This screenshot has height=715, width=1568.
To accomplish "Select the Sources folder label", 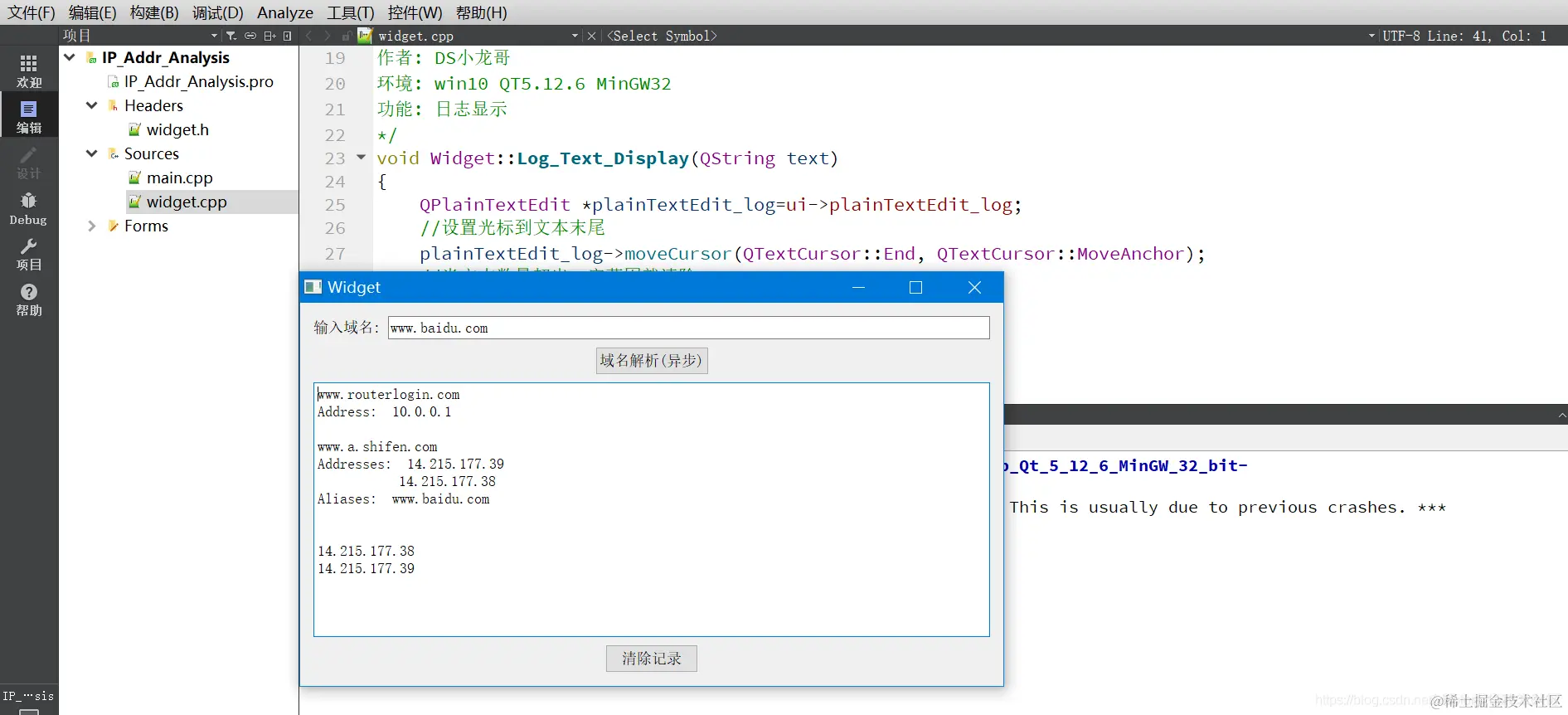I will pos(152,153).
